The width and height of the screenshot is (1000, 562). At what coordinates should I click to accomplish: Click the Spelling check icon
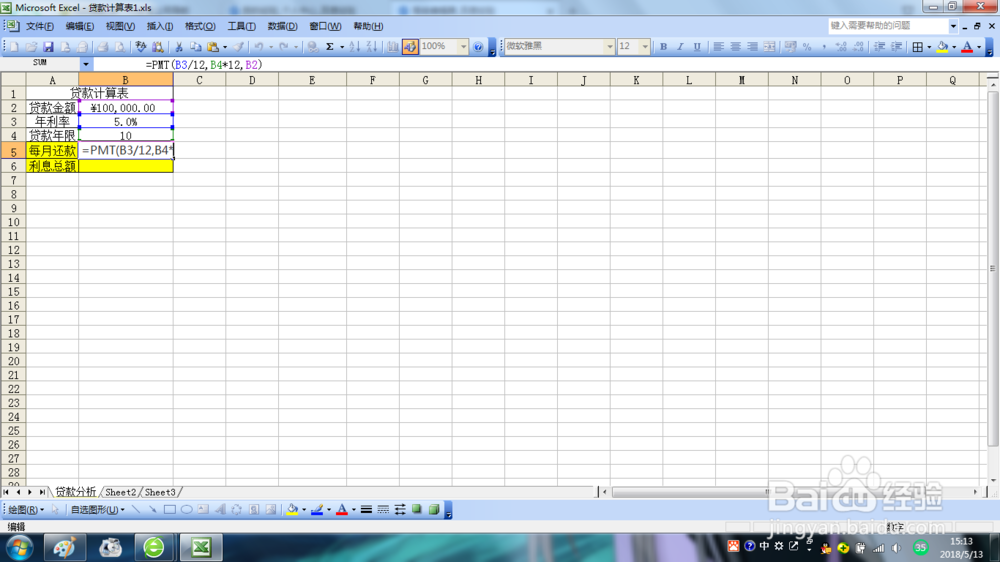pos(140,47)
